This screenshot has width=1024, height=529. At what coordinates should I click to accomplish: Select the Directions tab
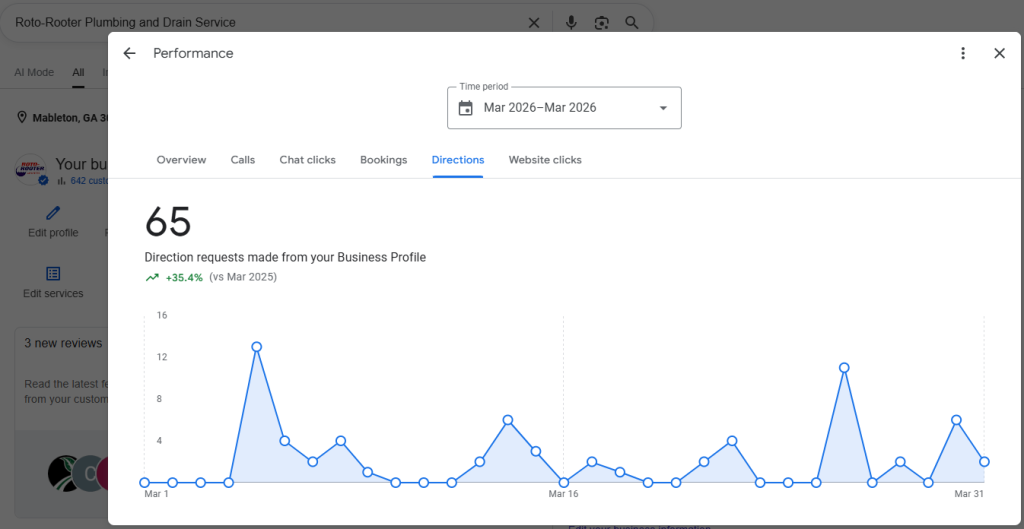pos(458,160)
